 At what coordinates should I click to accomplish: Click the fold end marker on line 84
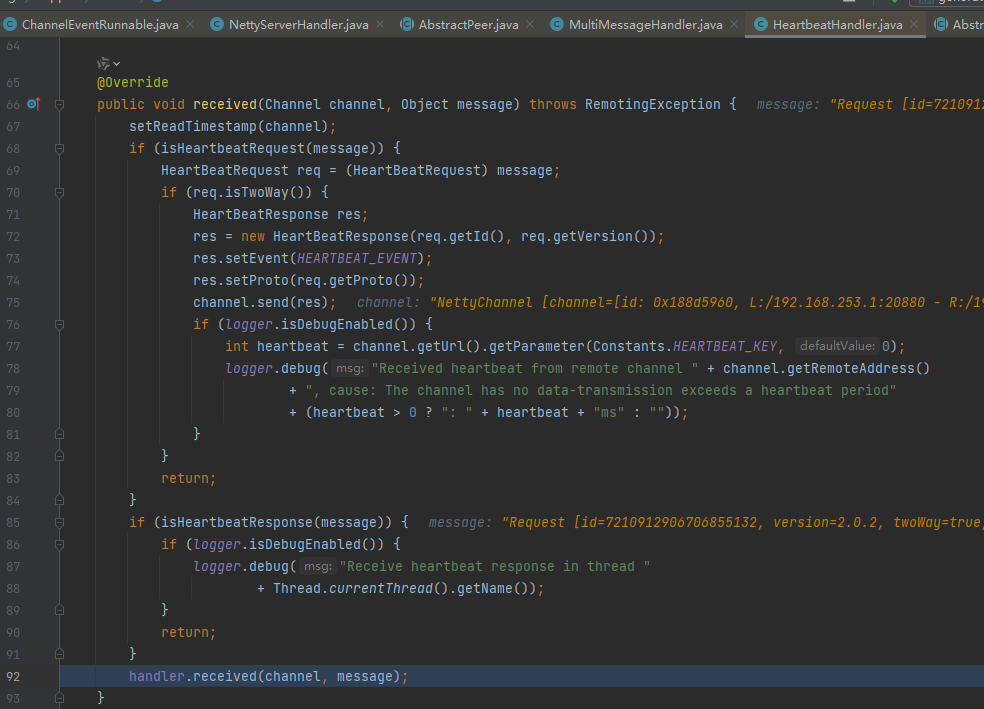[x=59, y=500]
